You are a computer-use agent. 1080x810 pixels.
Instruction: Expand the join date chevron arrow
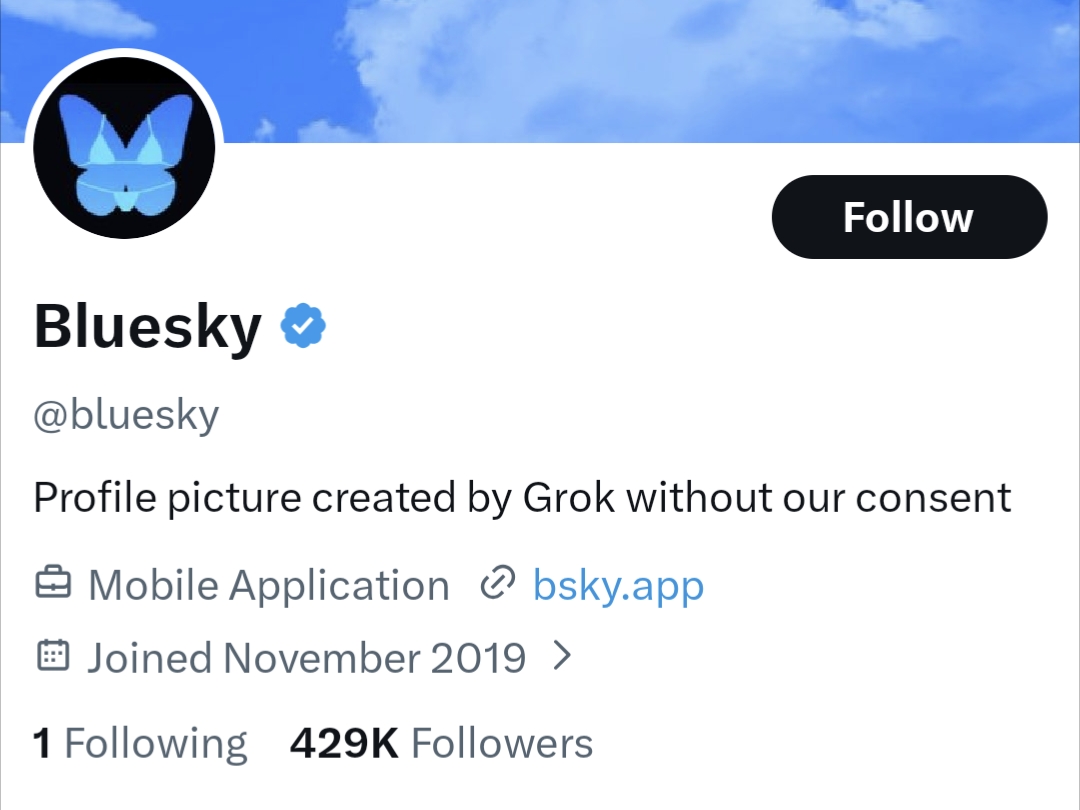(x=563, y=656)
